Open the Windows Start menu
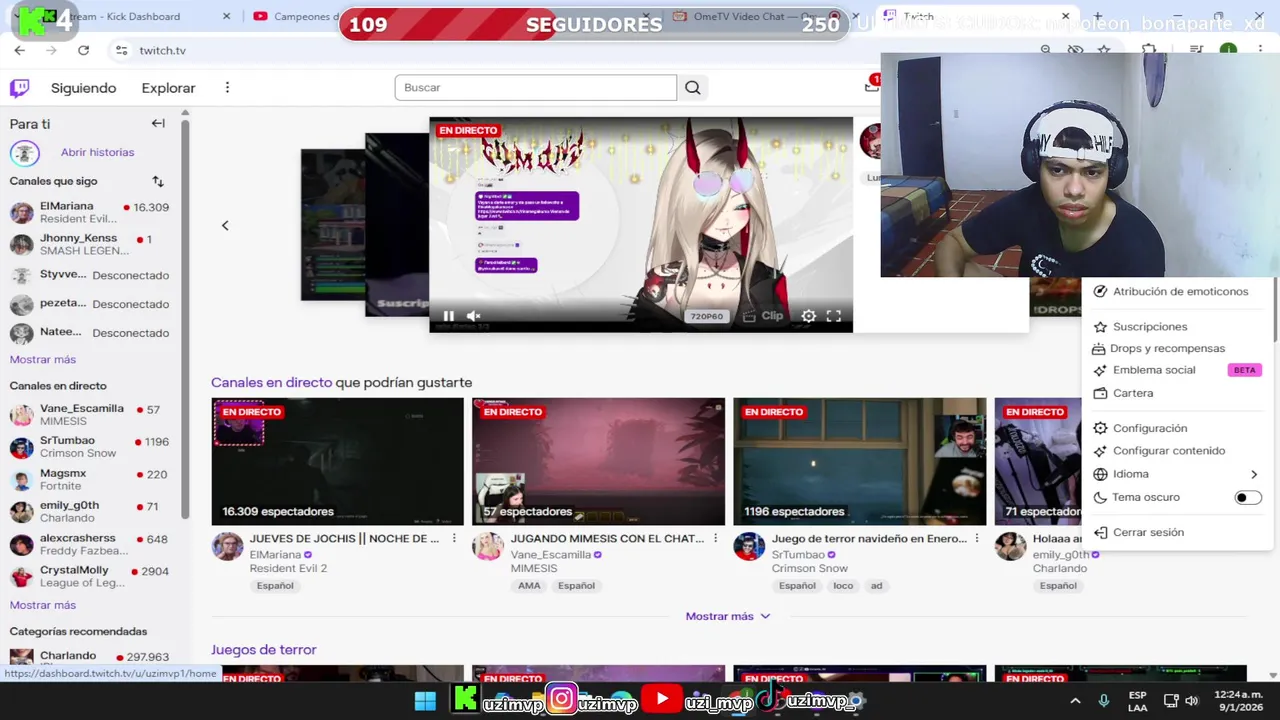The height and width of the screenshot is (720, 1280). click(x=425, y=700)
